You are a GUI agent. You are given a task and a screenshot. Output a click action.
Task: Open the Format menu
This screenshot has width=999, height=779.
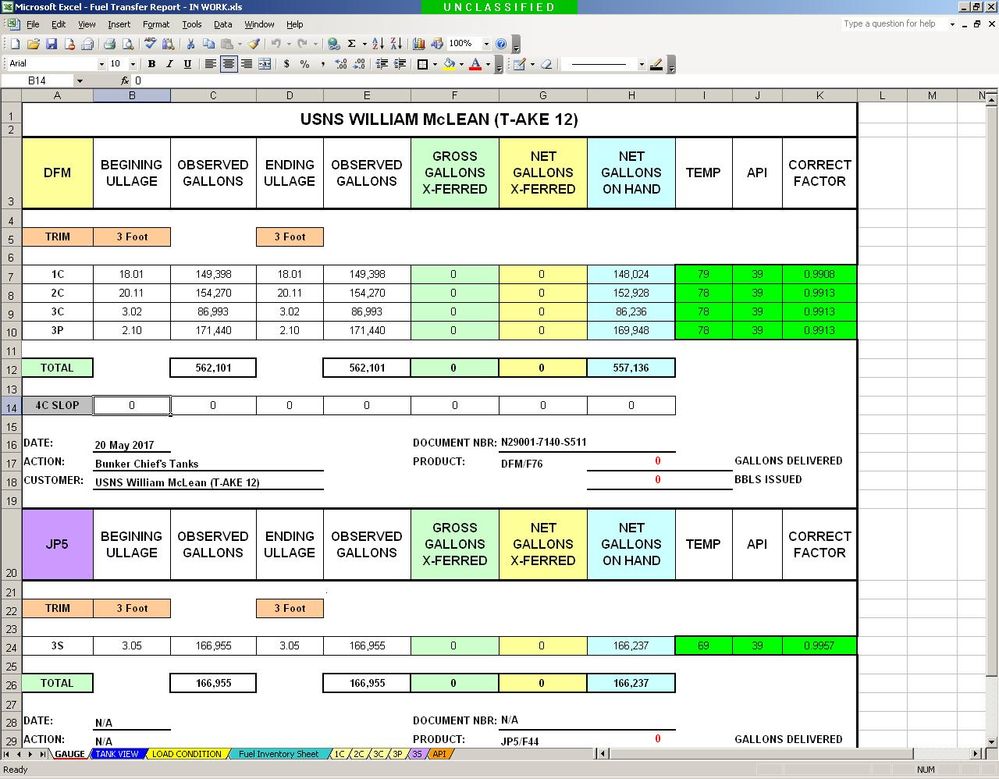click(156, 24)
